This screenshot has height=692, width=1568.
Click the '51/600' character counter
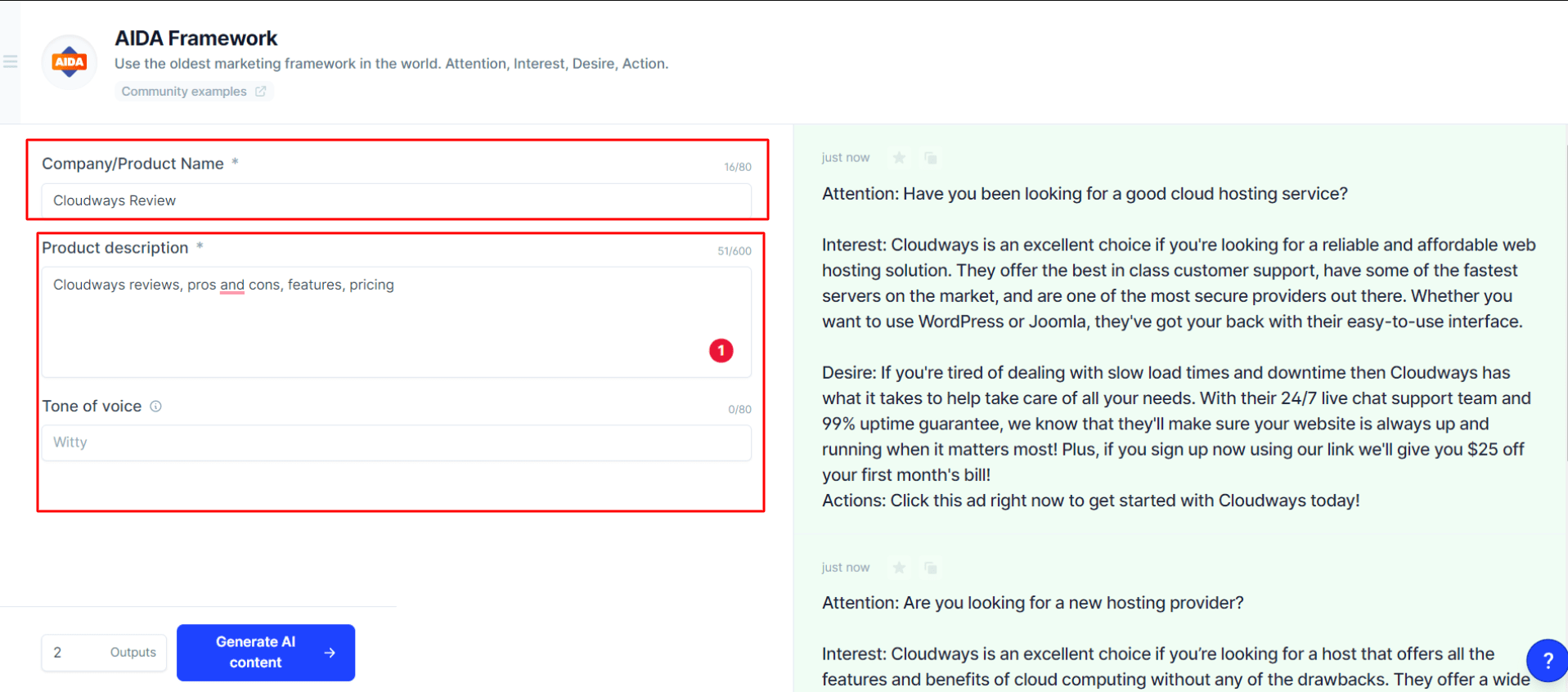tap(734, 251)
